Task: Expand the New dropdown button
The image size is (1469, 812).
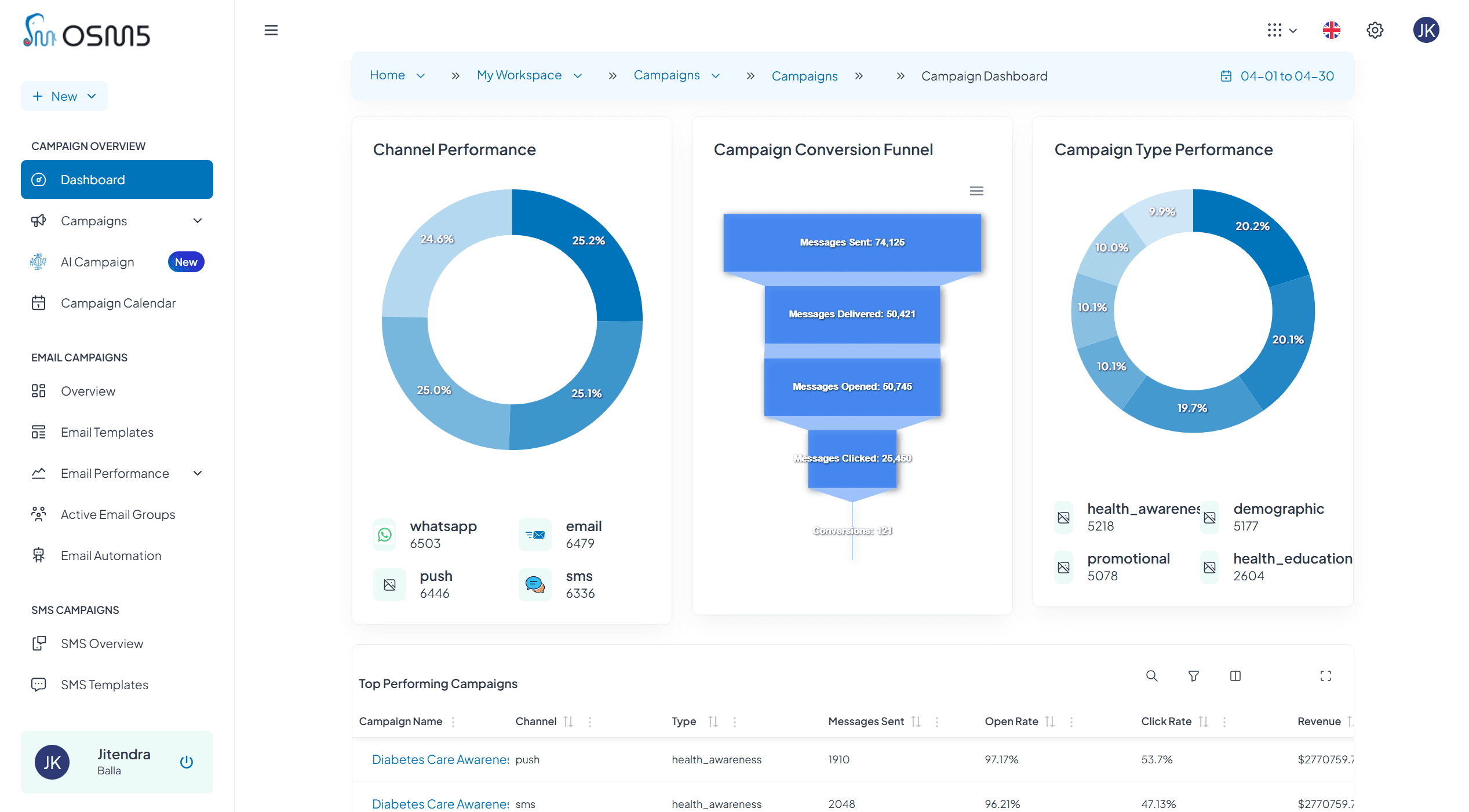Action: pos(64,96)
